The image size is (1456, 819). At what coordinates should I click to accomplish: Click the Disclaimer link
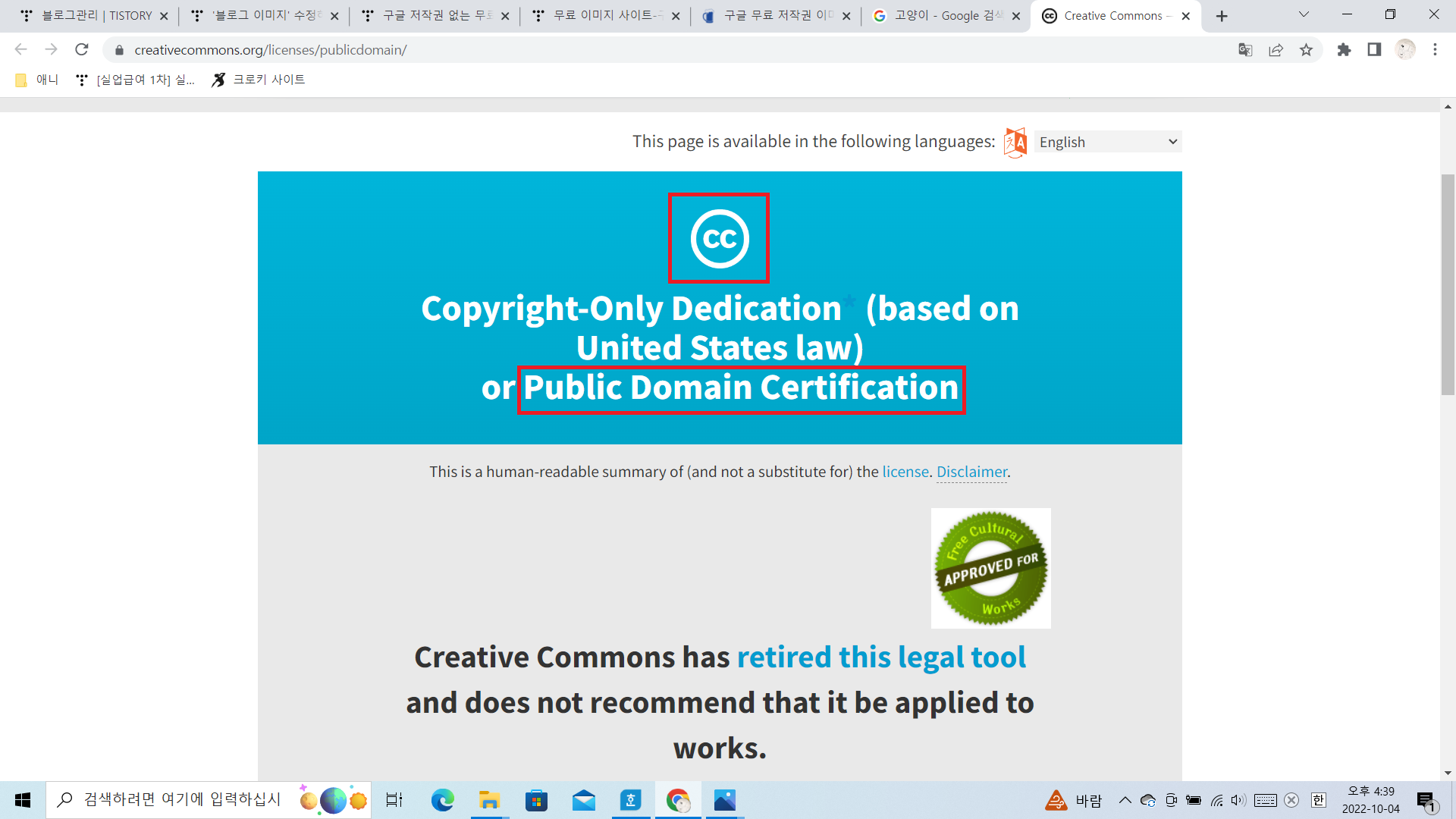[x=971, y=472]
